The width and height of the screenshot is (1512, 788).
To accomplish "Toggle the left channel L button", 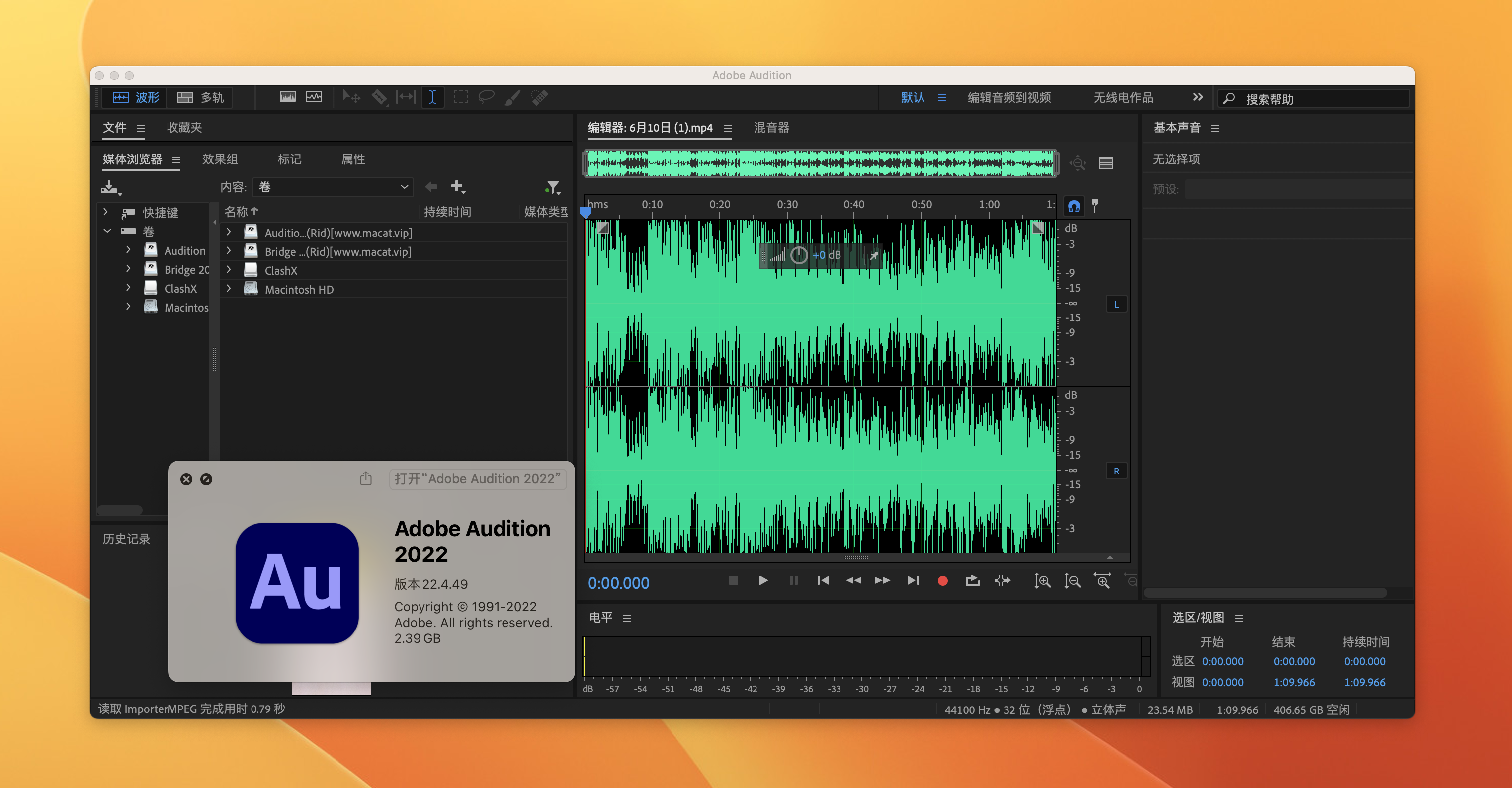I will click(1116, 305).
